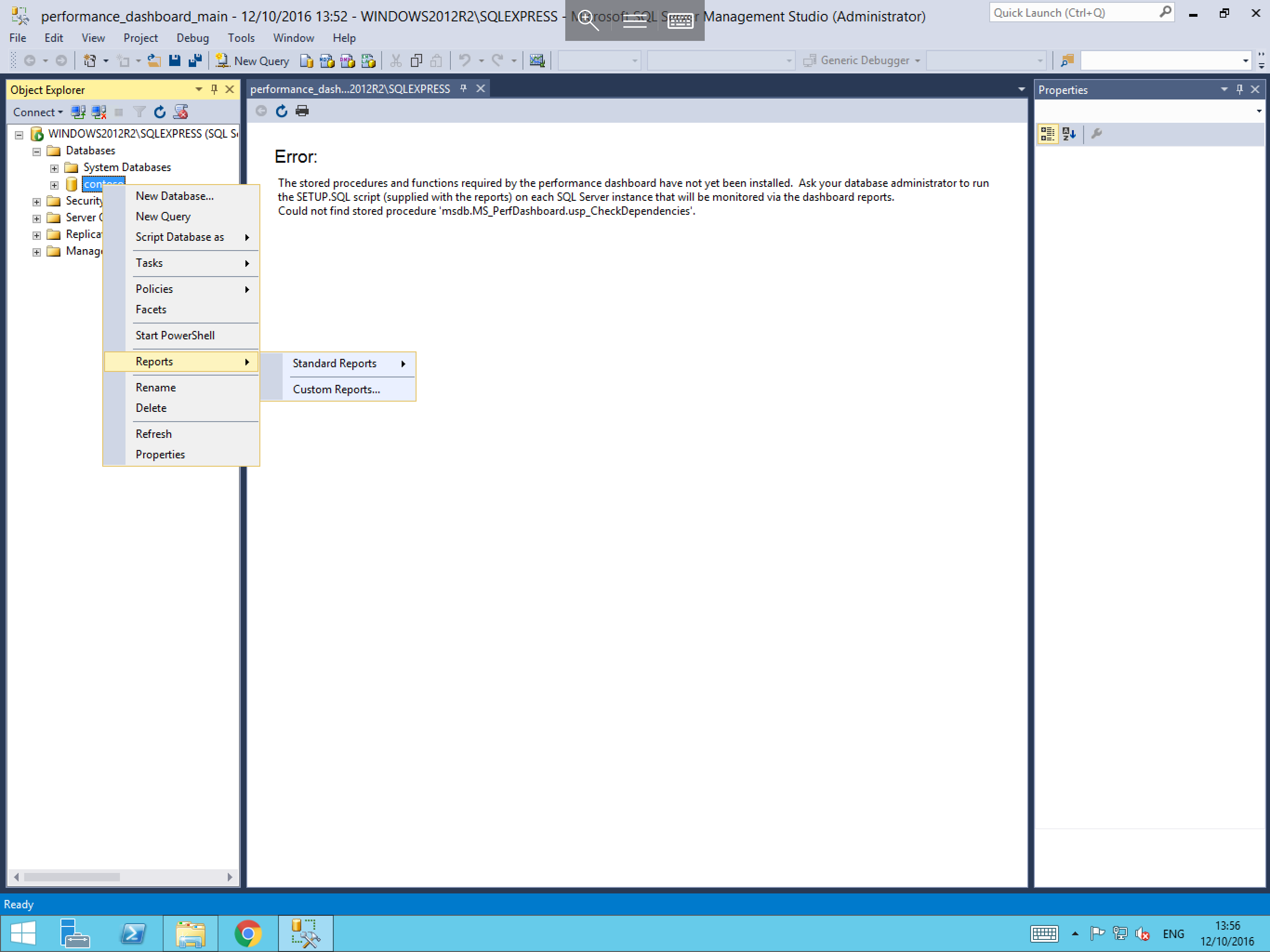This screenshot has height=952, width=1270.
Task: Pin the performance_dash report tab
Action: [463, 88]
